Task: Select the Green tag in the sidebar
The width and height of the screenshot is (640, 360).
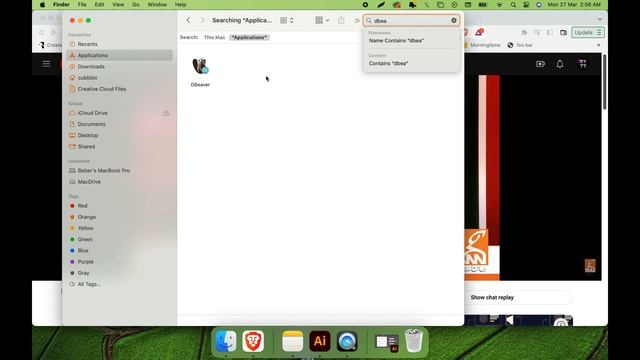Action: [119, 239]
